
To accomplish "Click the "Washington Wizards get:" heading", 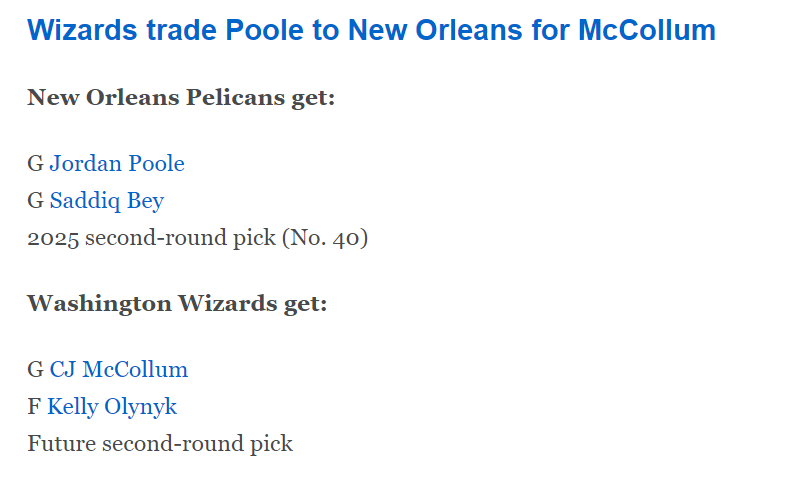I will 177,304.
